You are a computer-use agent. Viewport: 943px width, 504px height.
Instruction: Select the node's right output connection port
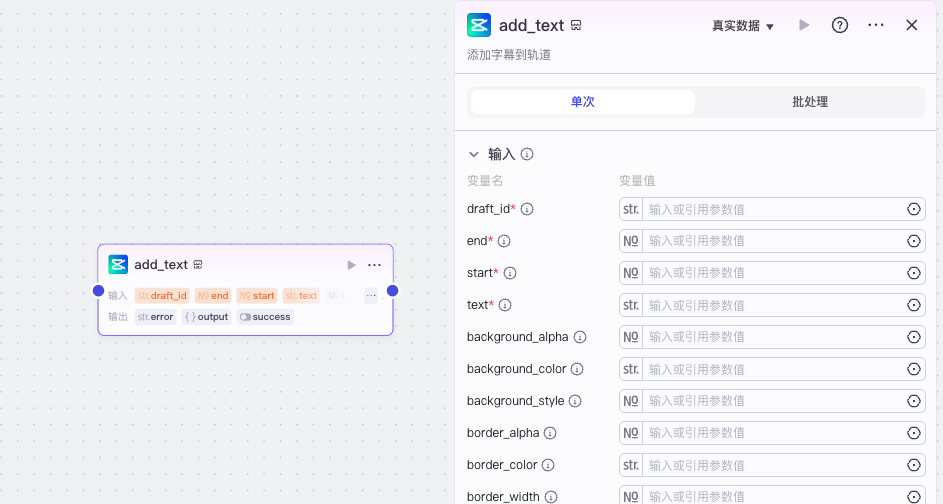[392, 291]
